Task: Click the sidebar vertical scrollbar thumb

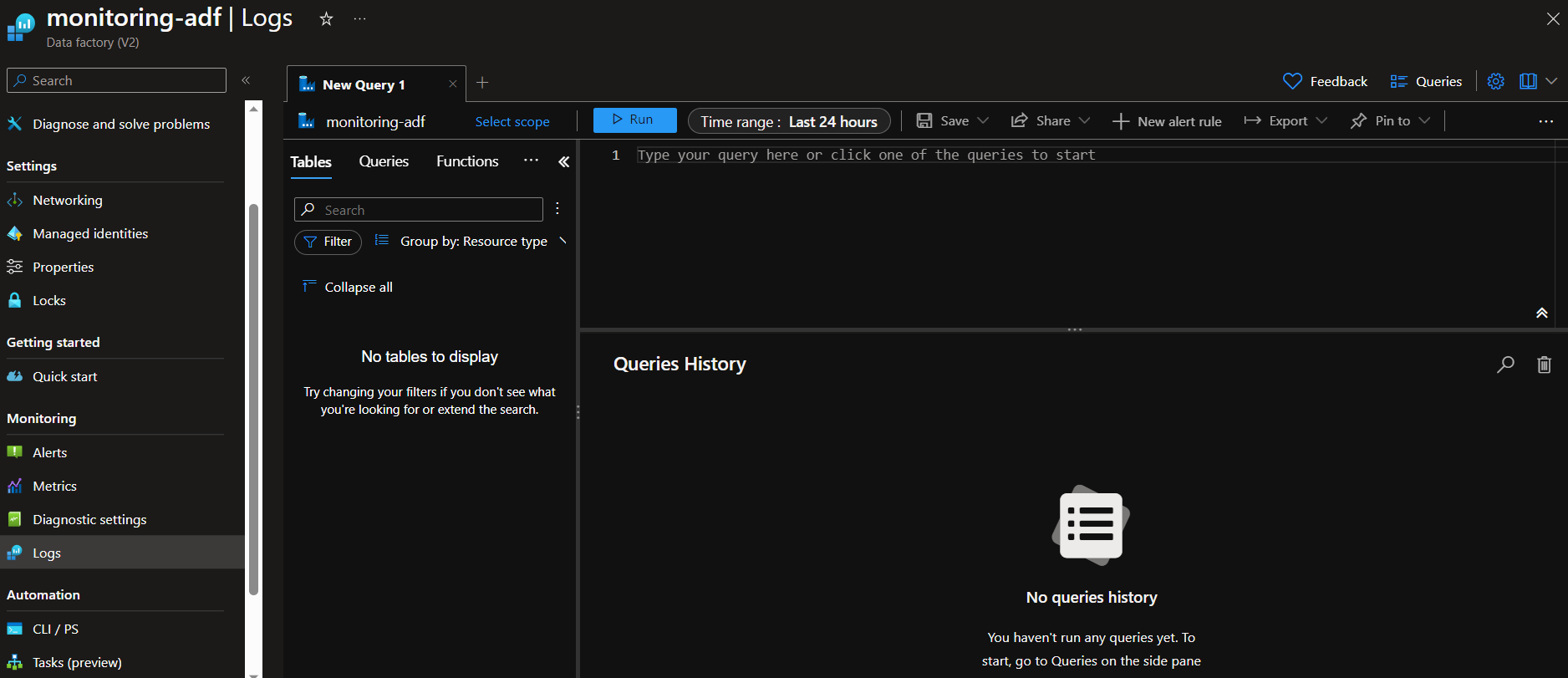Action: pyautogui.click(x=254, y=400)
